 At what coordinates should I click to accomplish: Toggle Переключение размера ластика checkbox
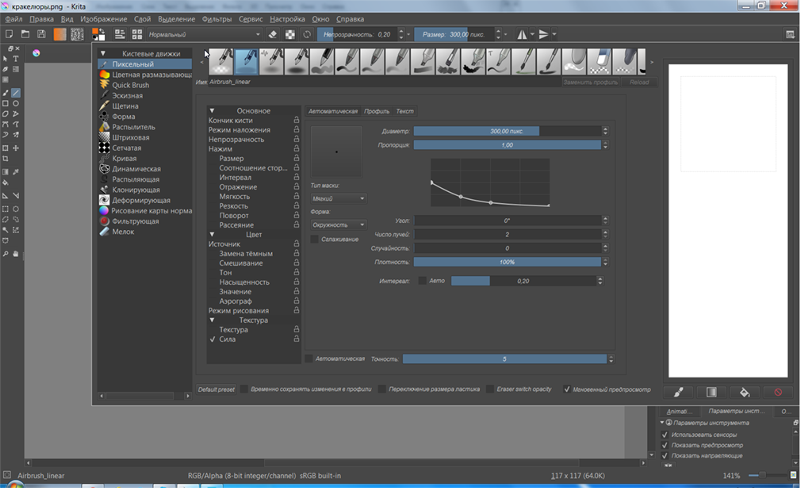pyautogui.click(x=382, y=389)
